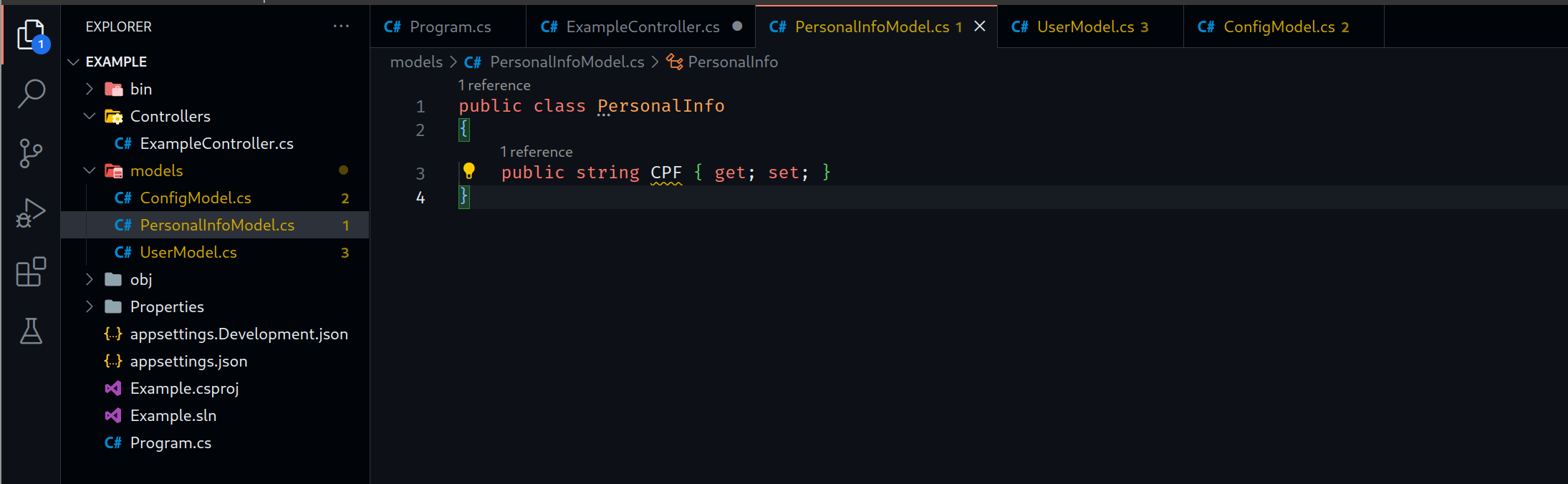Collapse the Controllers folder

coord(90,116)
